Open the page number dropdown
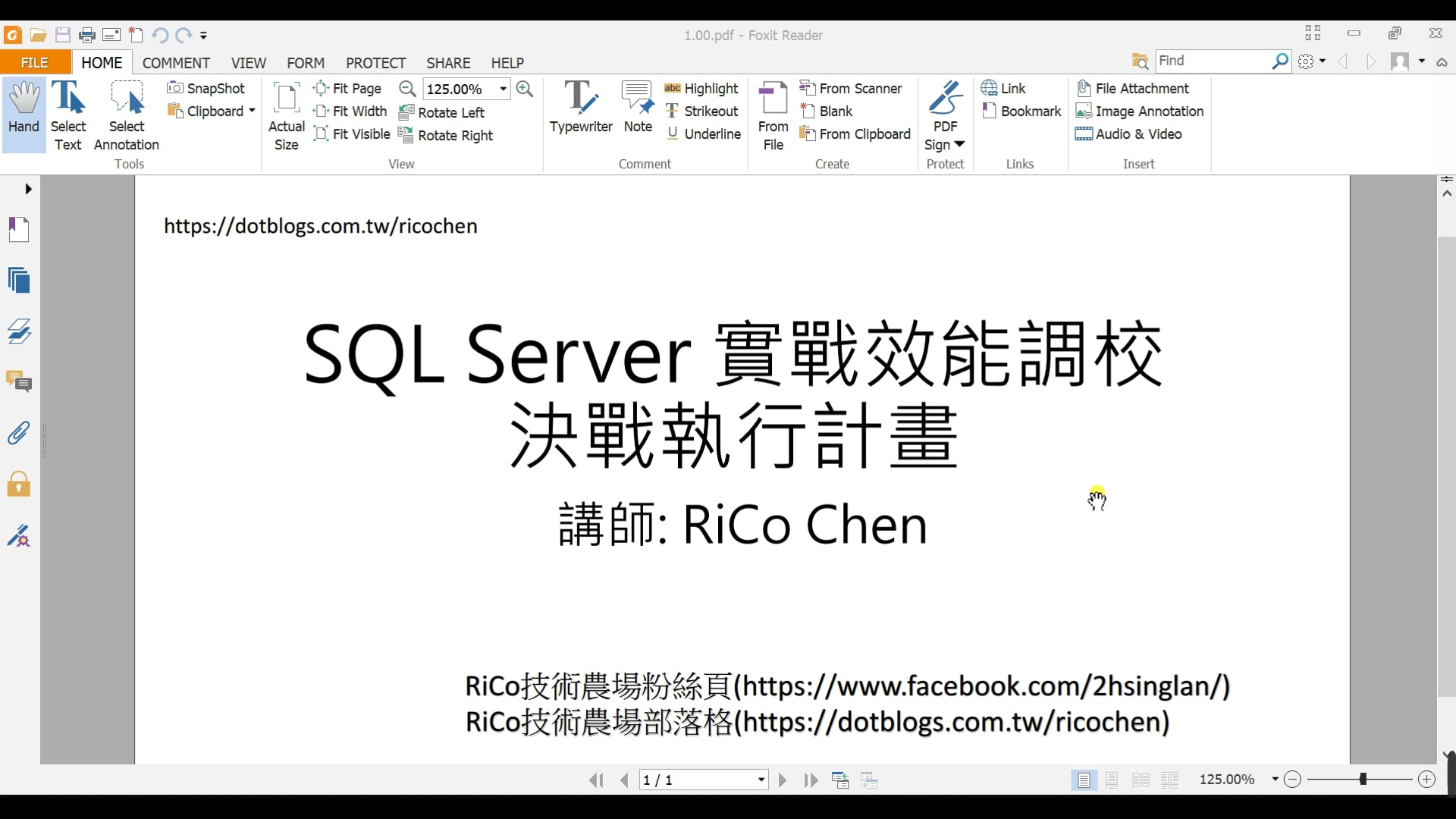Screen dimensions: 1456x819 [761, 780]
